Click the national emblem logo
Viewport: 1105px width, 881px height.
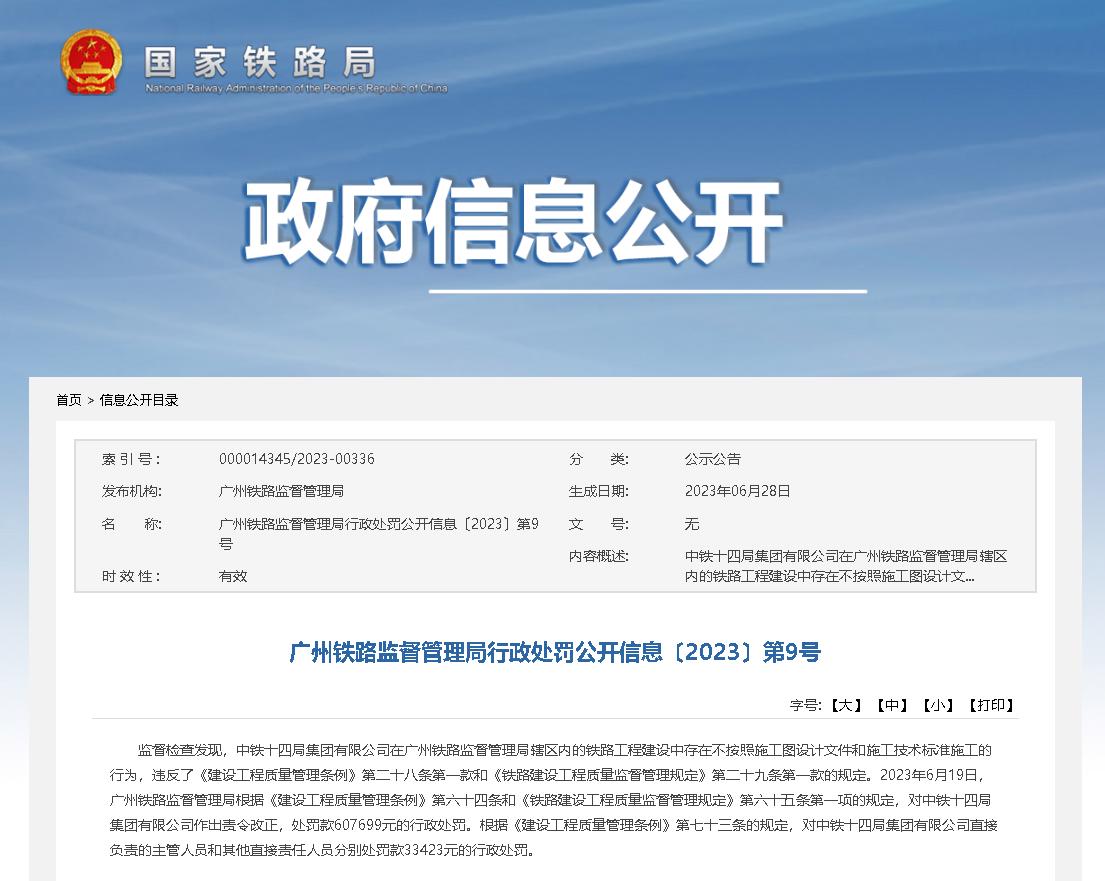click(92, 63)
